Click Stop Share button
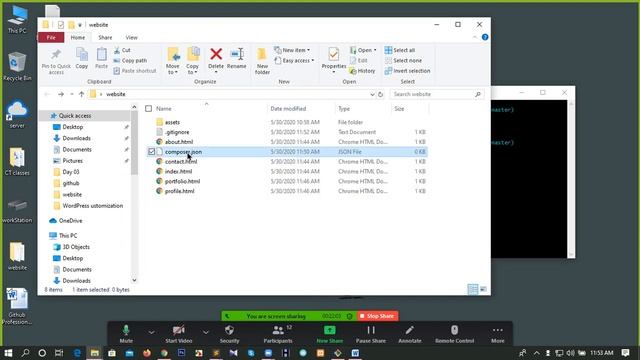This screenshot has height=360, width=640. (x=377, y=316)
